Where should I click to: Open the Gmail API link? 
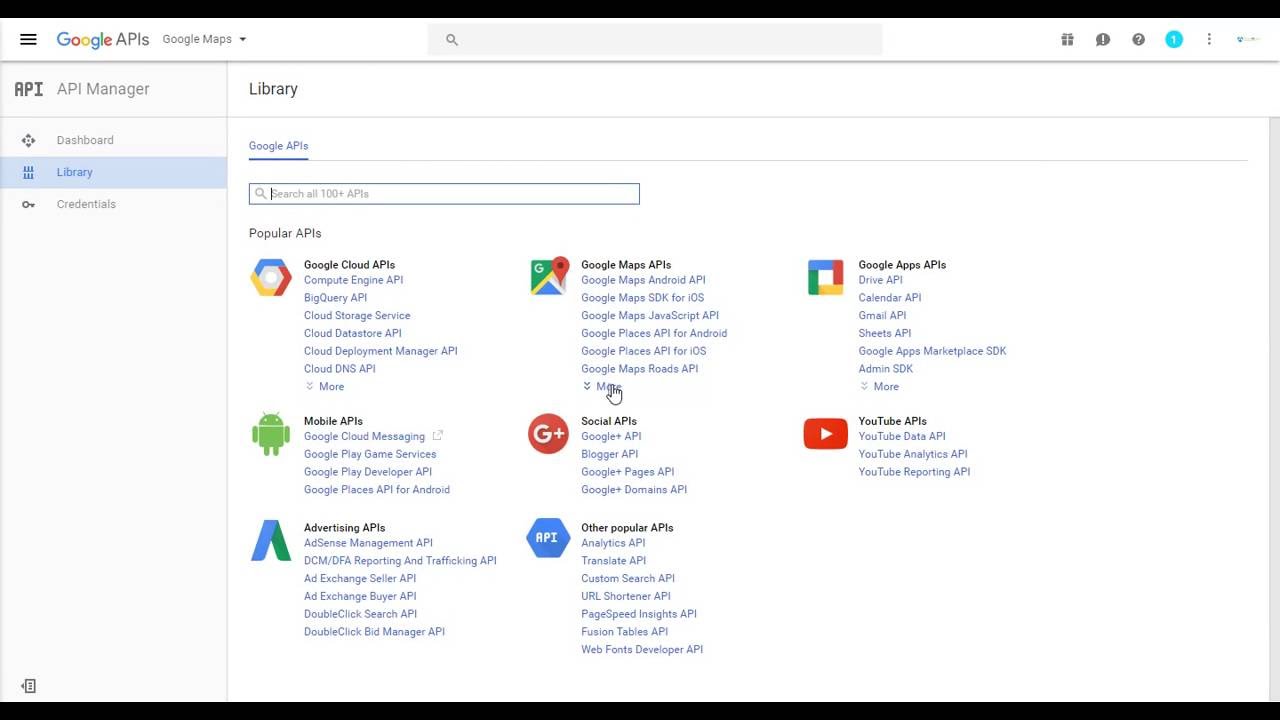coord(882,316)
